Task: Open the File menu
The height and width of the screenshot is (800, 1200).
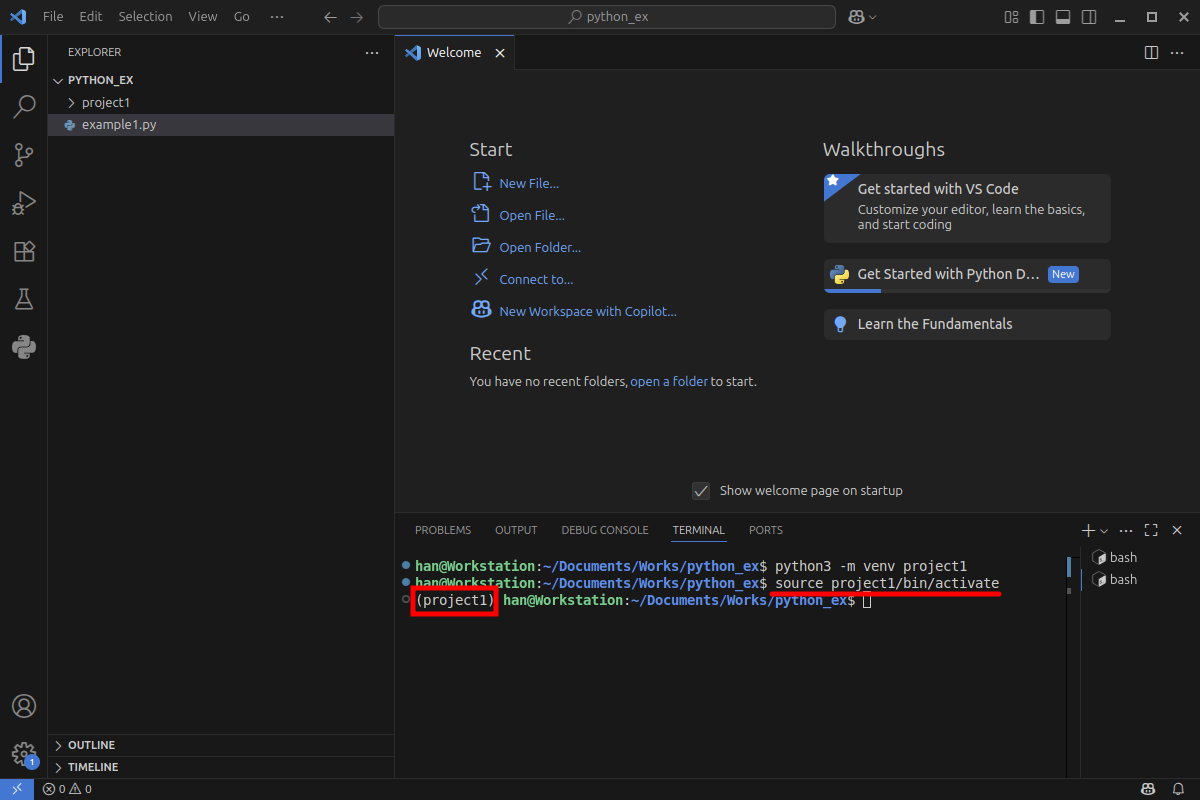Action: tap(53, 17)
